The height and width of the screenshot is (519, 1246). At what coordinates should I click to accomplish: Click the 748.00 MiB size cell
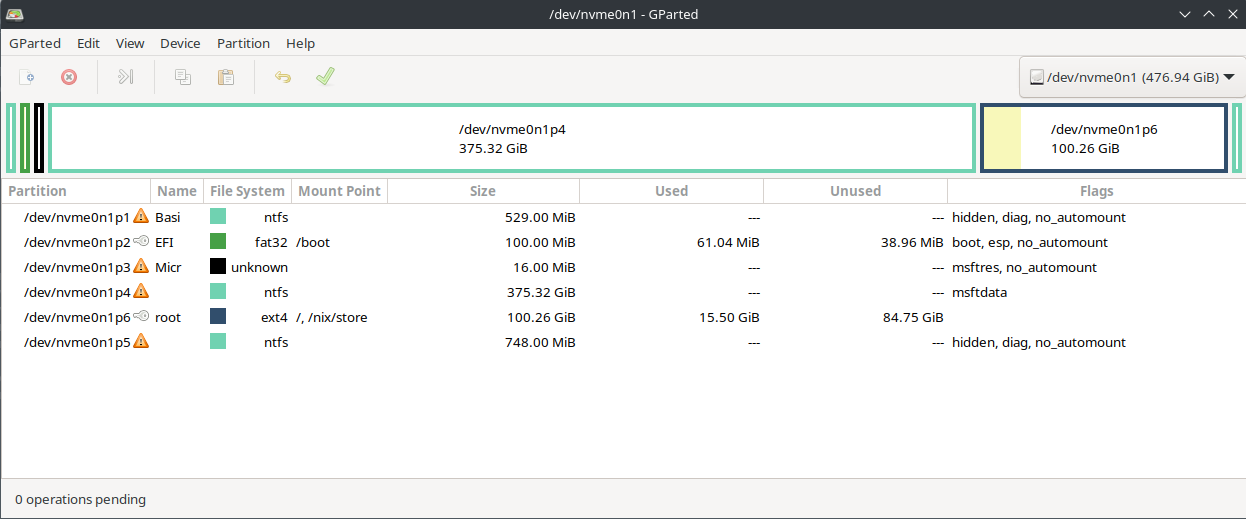(540, 342)
